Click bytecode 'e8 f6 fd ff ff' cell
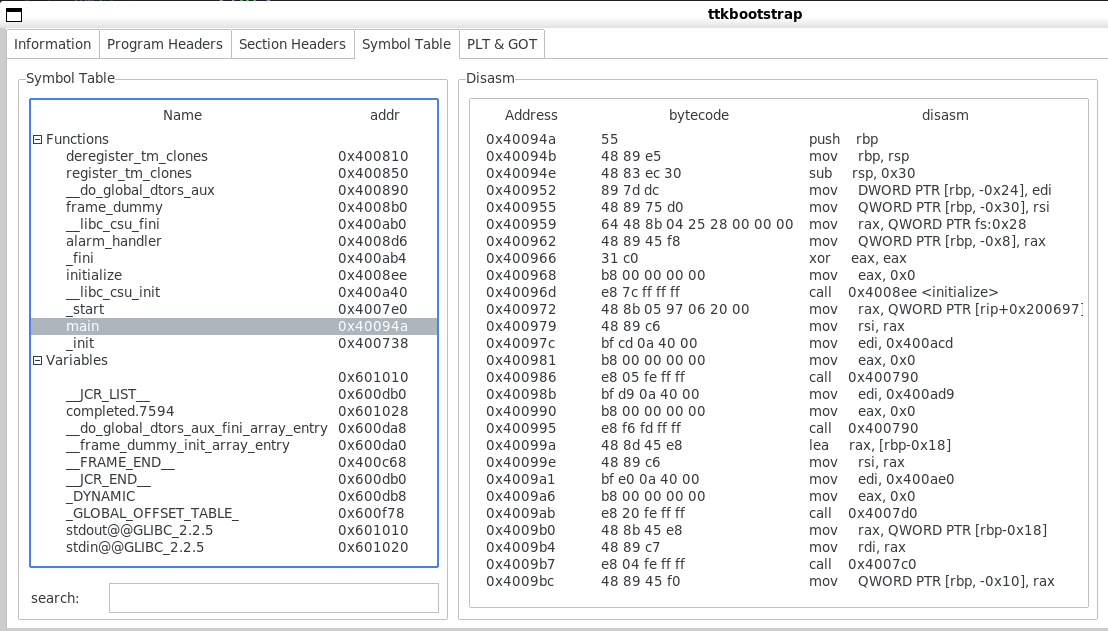 click(x=641, y=428)
